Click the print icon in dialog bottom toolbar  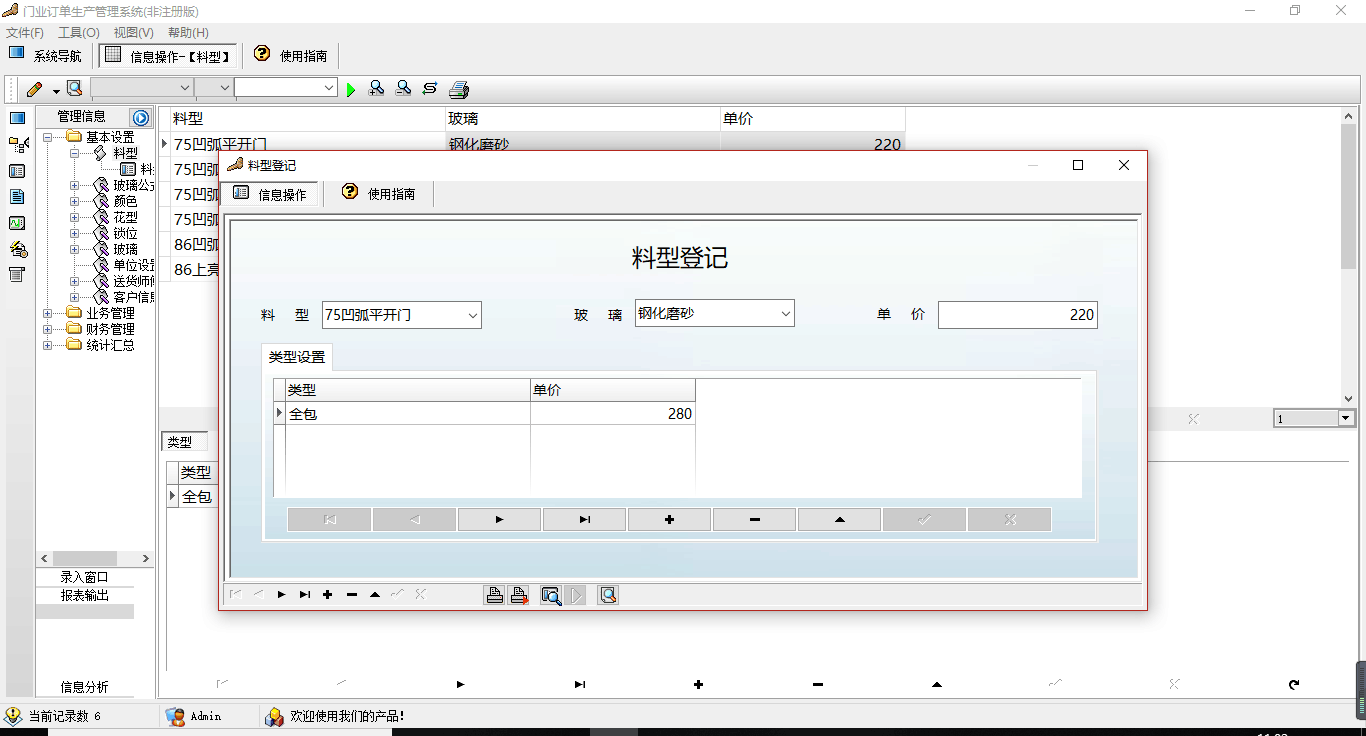(x=494, y=595)
